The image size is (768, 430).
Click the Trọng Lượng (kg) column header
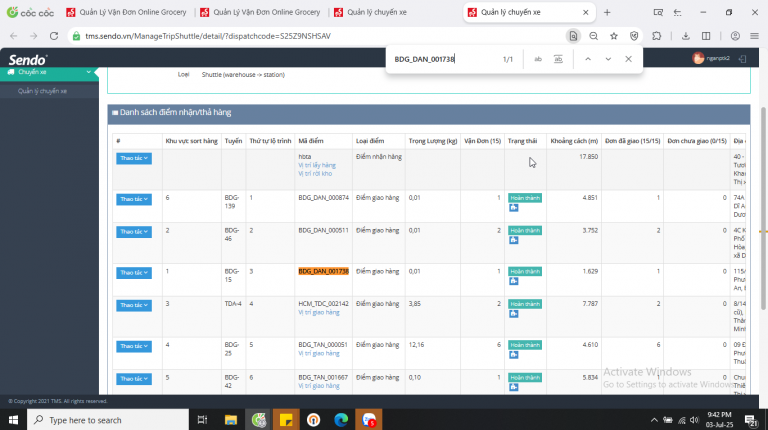[x=432, y=141]
